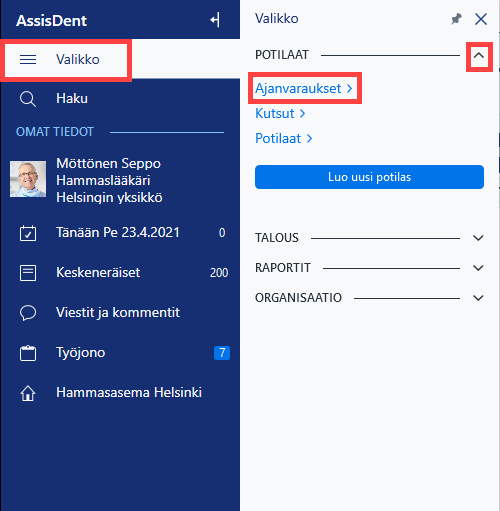Image resolution: width=500 pixels, height=511 pixels.
Task: Open Viestit ja kommentit speech bubble icon
Action: 28,313
